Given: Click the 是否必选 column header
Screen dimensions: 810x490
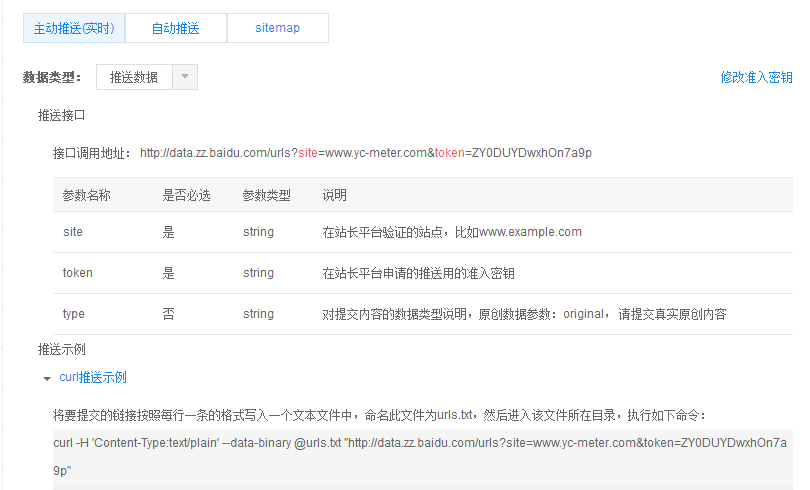Looking at the screenshot, I should (186, 195).
